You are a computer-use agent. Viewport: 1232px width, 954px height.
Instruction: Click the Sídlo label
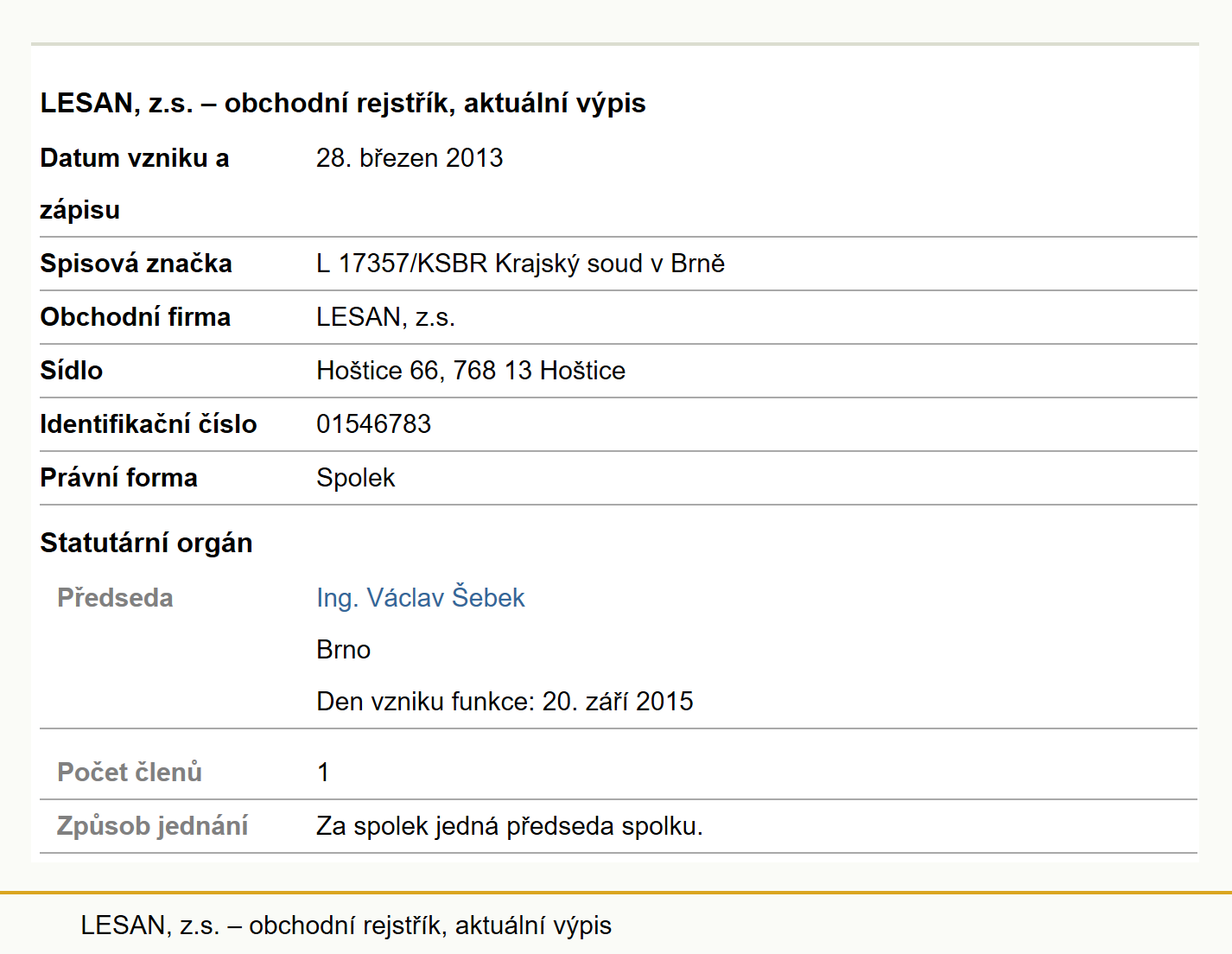point(71,371)
